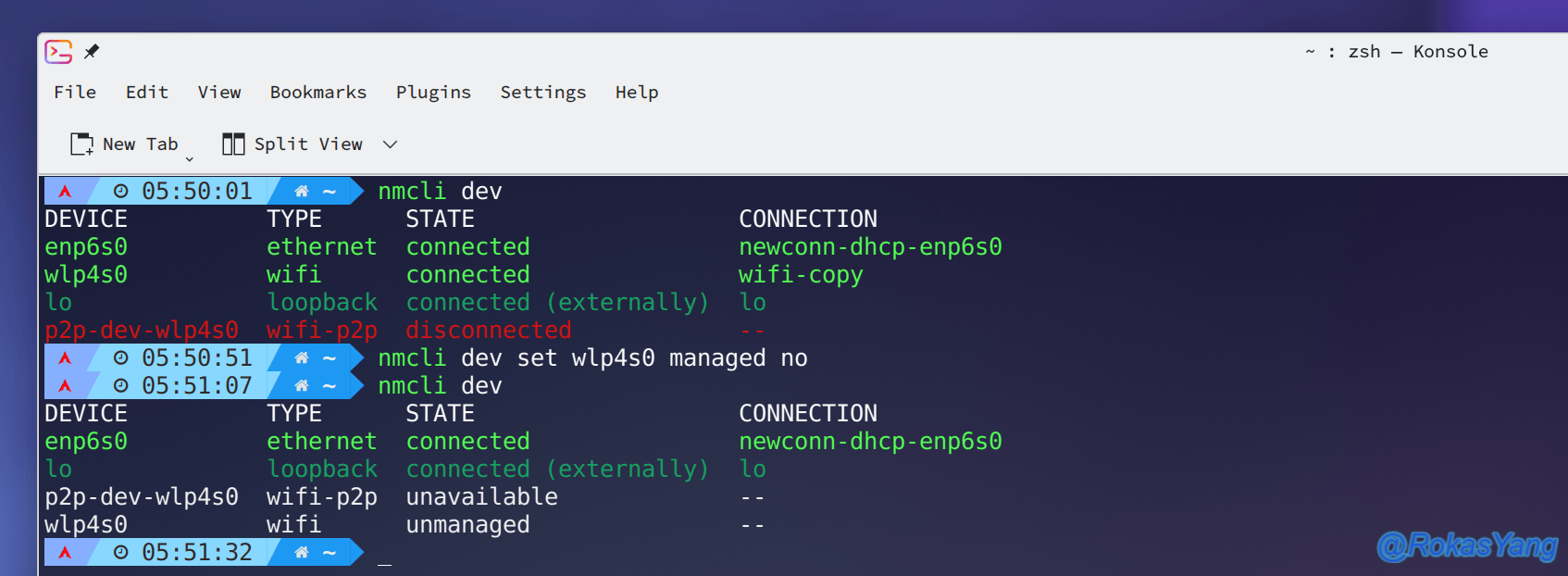This screenshot has width=1568, height=576.
Task: Expand the New Tab dropdown arrow
Action: [x=190, y=159]
